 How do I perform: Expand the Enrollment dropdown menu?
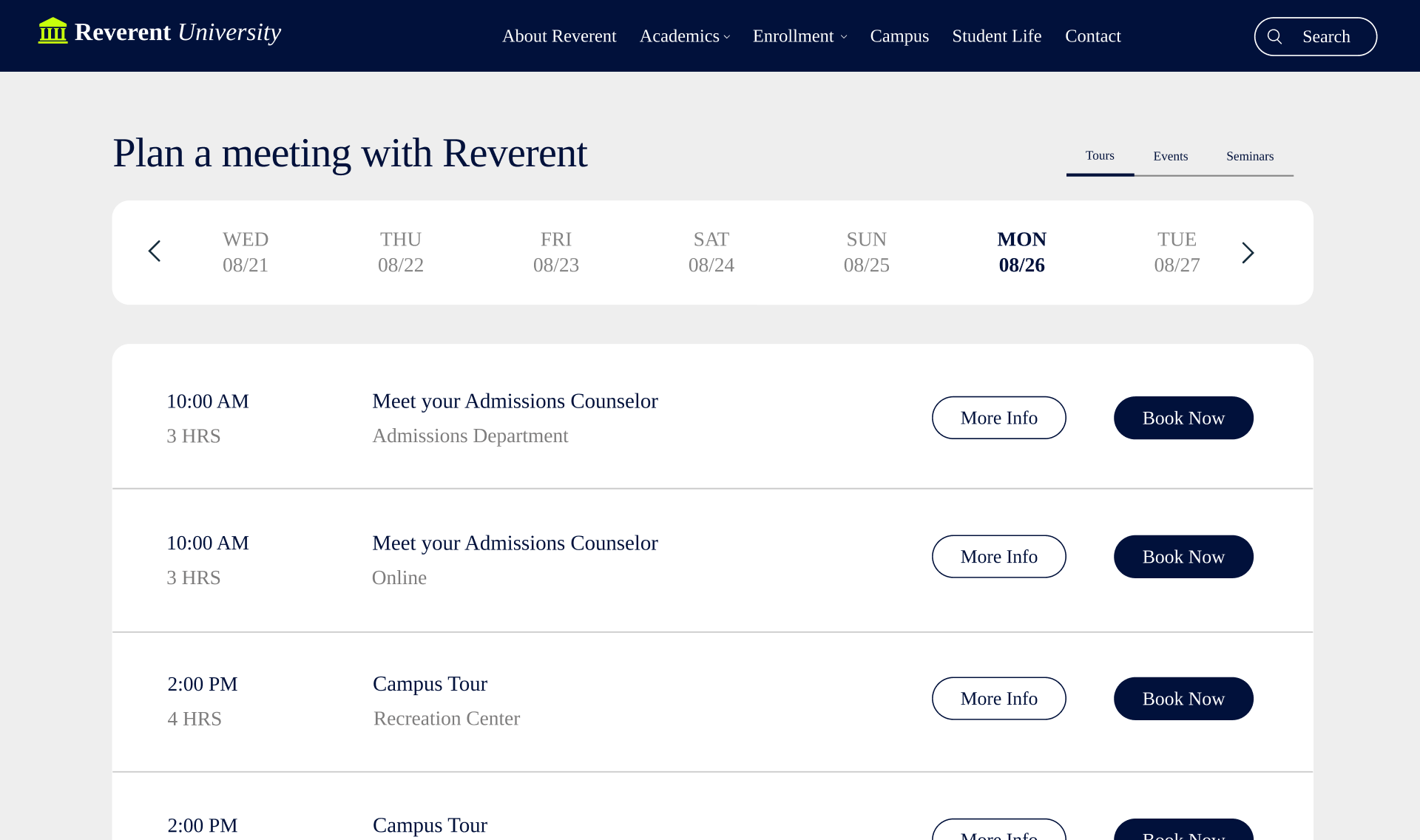(799, 36)
